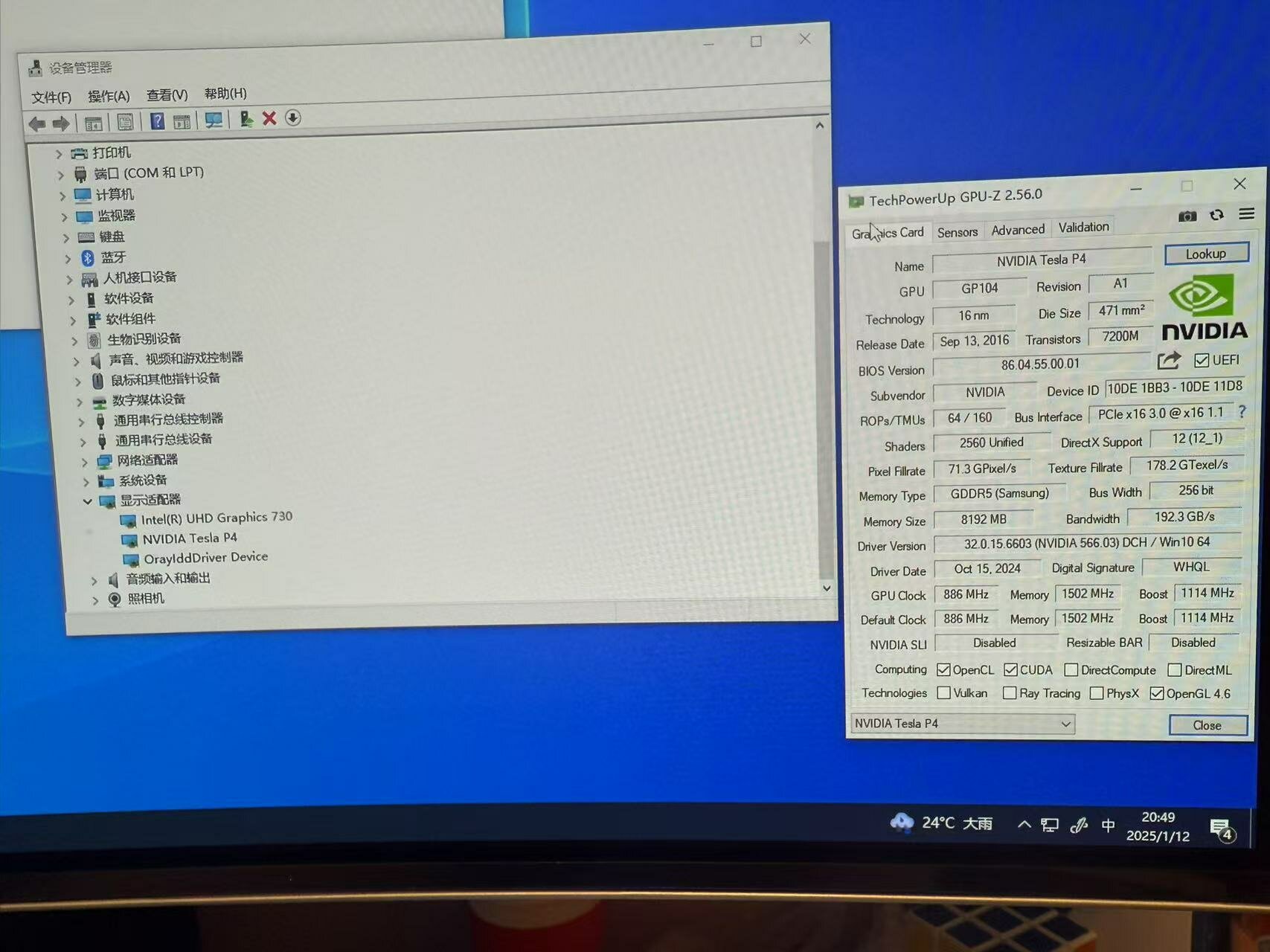Click the Chinese IME indicator 中
This screenshot has height=952, width=1270.
click(x=1108, y=826)
